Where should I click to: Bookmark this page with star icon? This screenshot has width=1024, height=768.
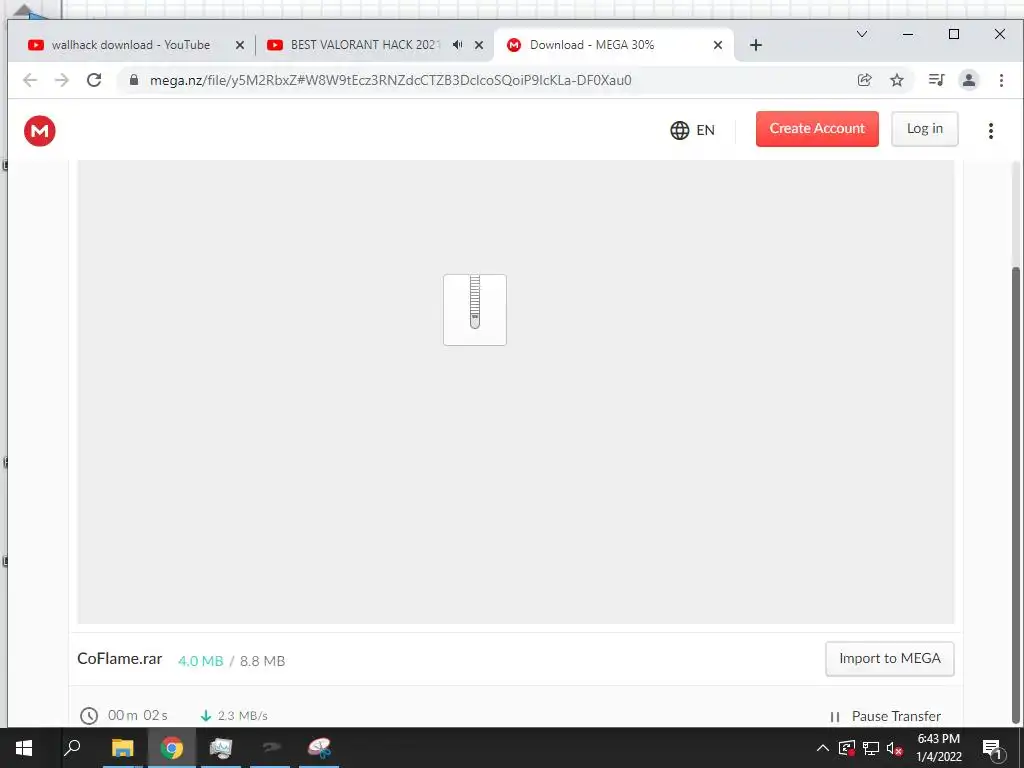point(897,80)
